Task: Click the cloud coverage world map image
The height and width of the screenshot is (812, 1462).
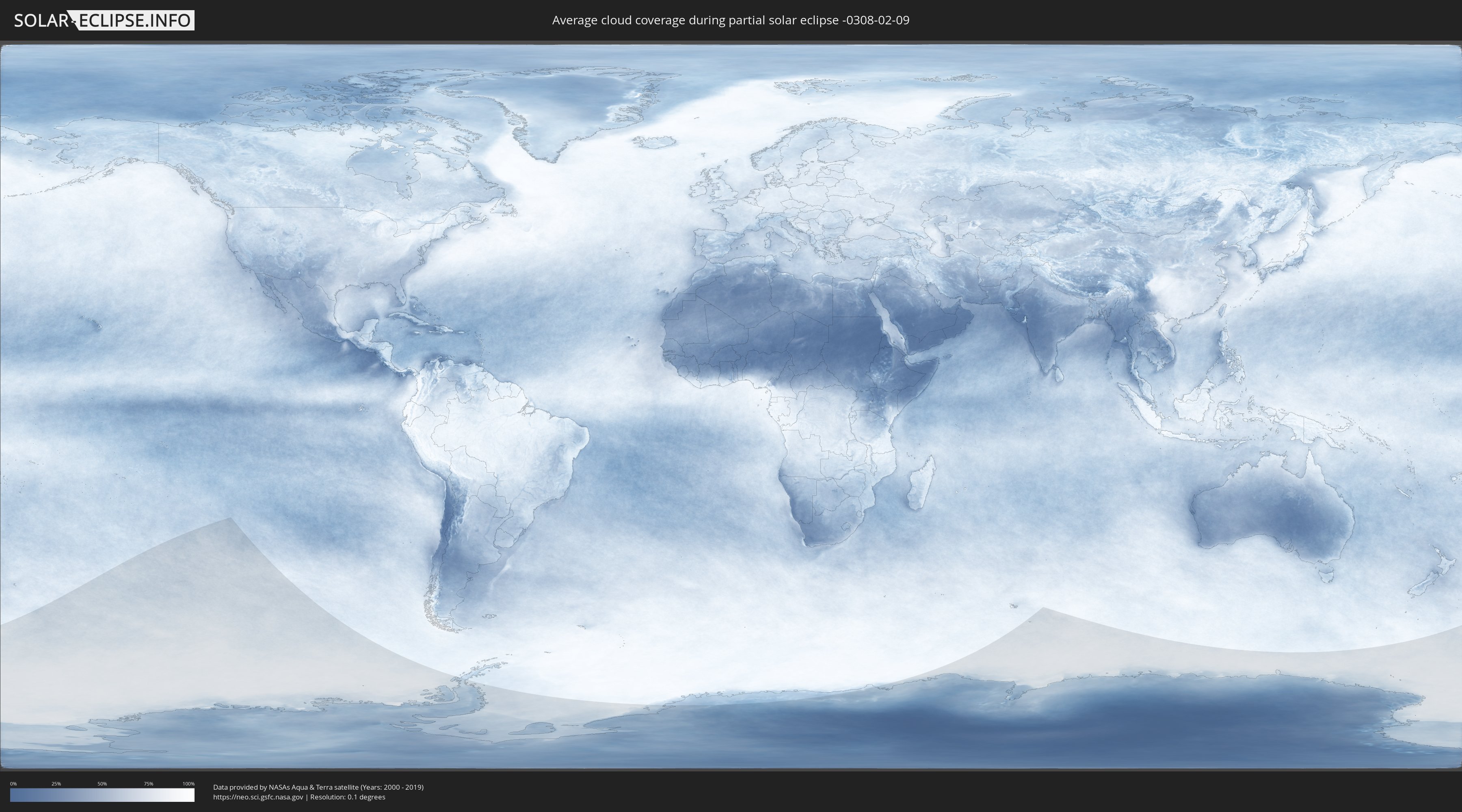Action: click(x=731, y=406)
